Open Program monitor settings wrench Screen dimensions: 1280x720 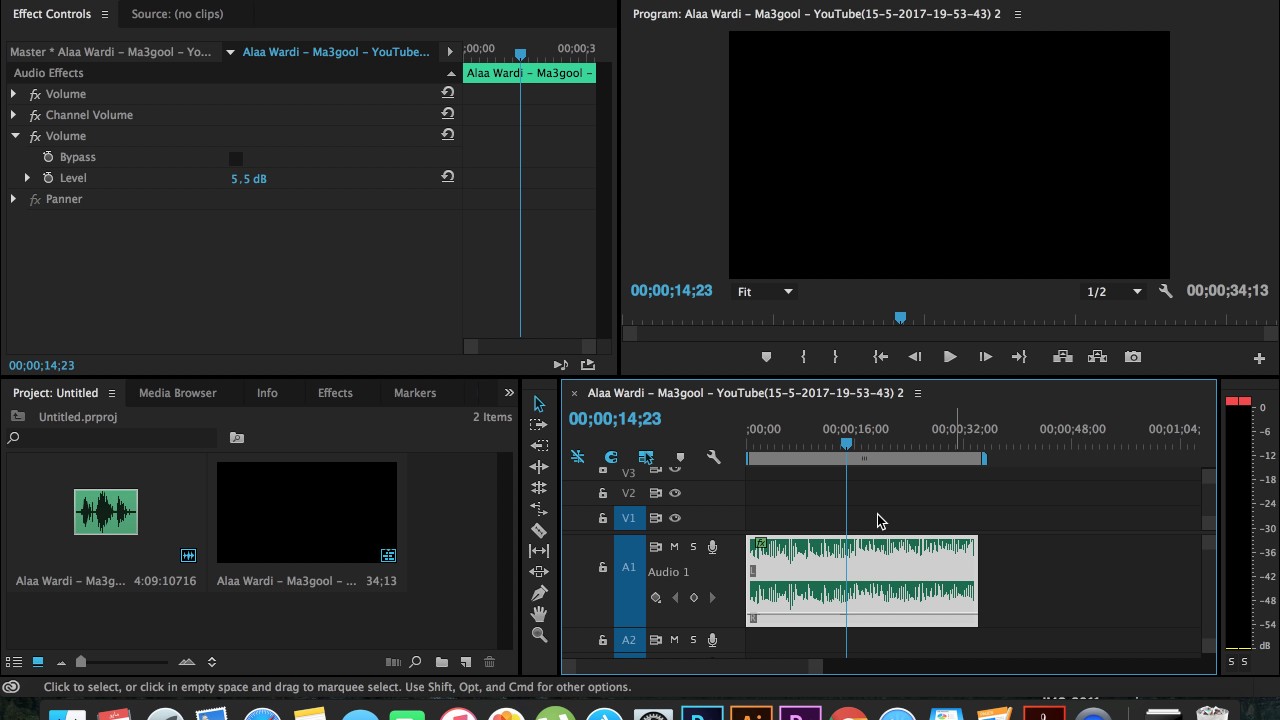(1165, 291)
